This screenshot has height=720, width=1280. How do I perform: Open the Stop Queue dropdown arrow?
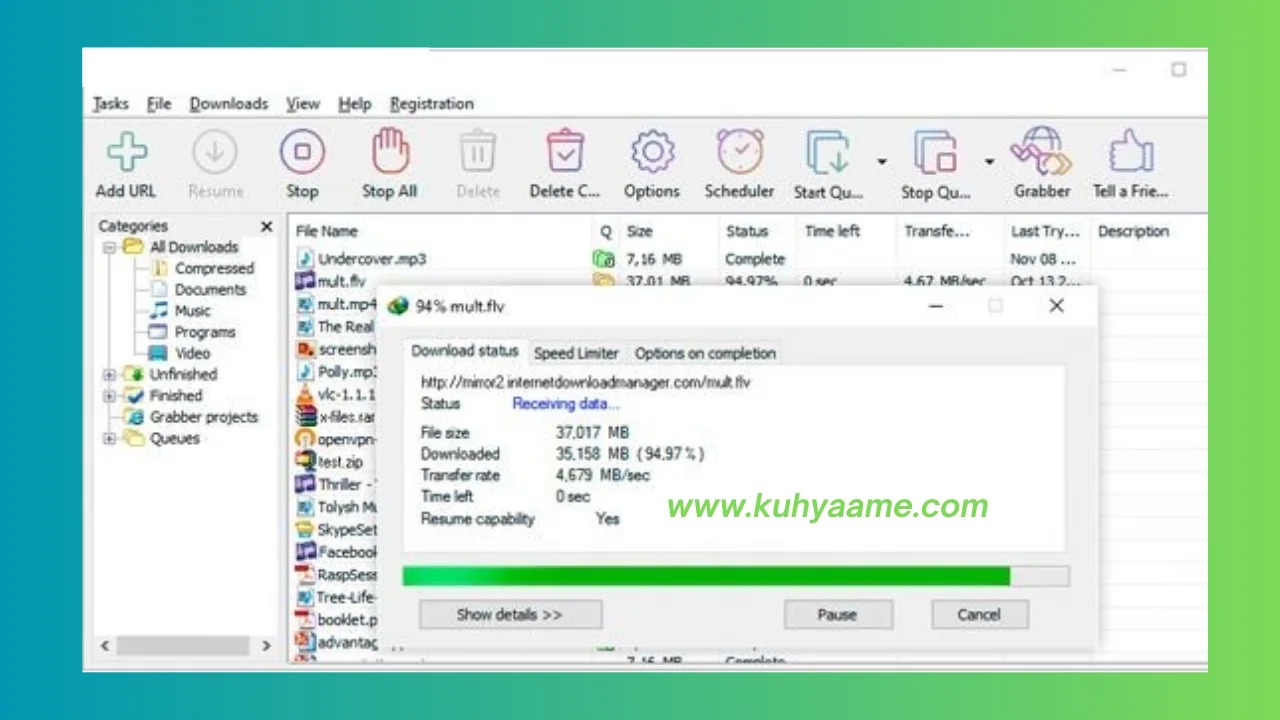[989, 162]
